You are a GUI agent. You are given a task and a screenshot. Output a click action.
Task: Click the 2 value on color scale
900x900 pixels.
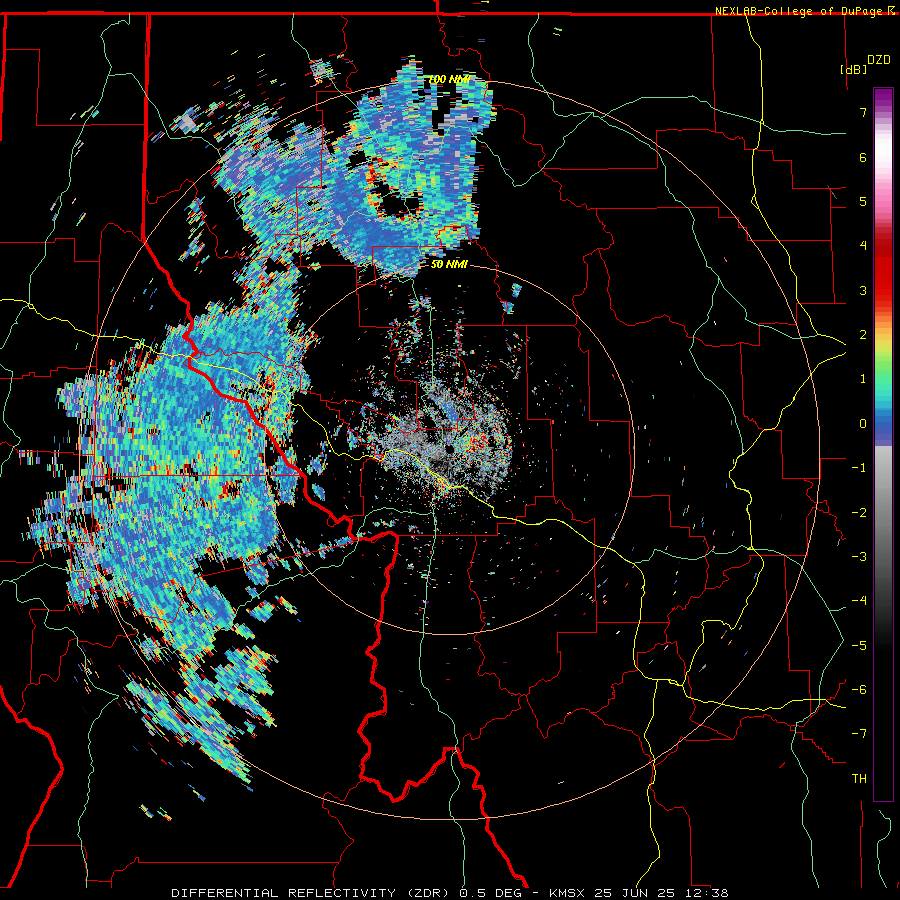(x=863, y=335)
